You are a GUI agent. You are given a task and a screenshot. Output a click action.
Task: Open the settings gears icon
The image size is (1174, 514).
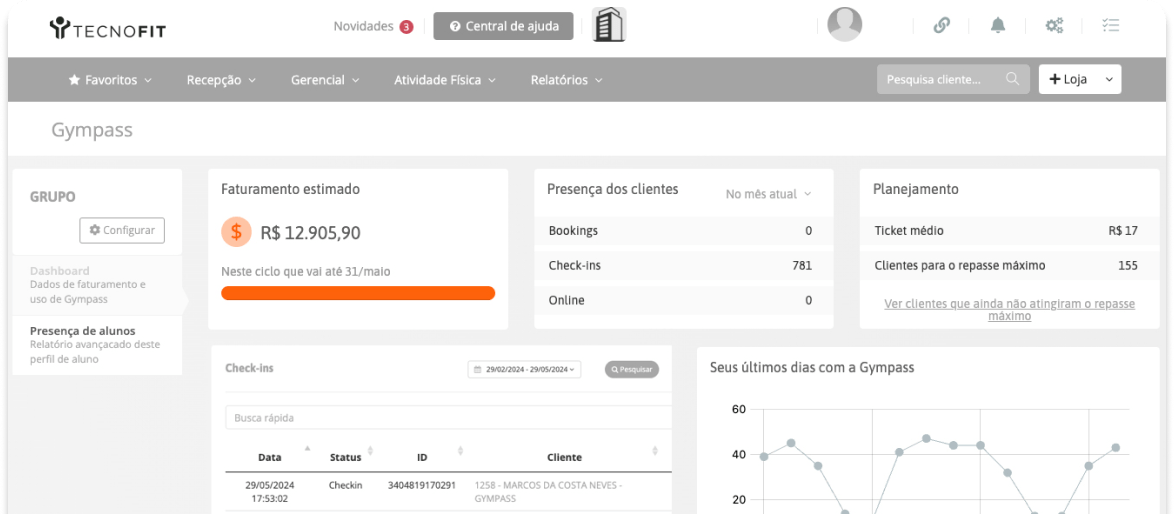point(1054,25)
